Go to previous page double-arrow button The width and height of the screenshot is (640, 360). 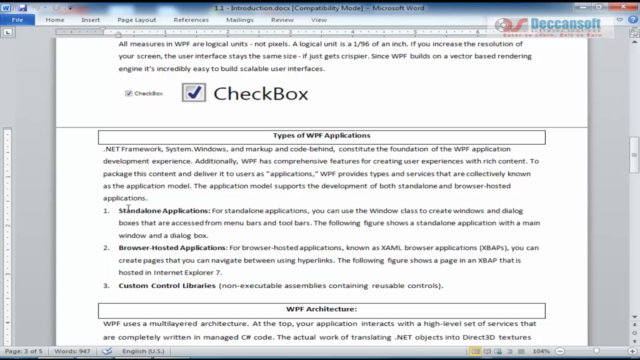[x=634, y=325]
